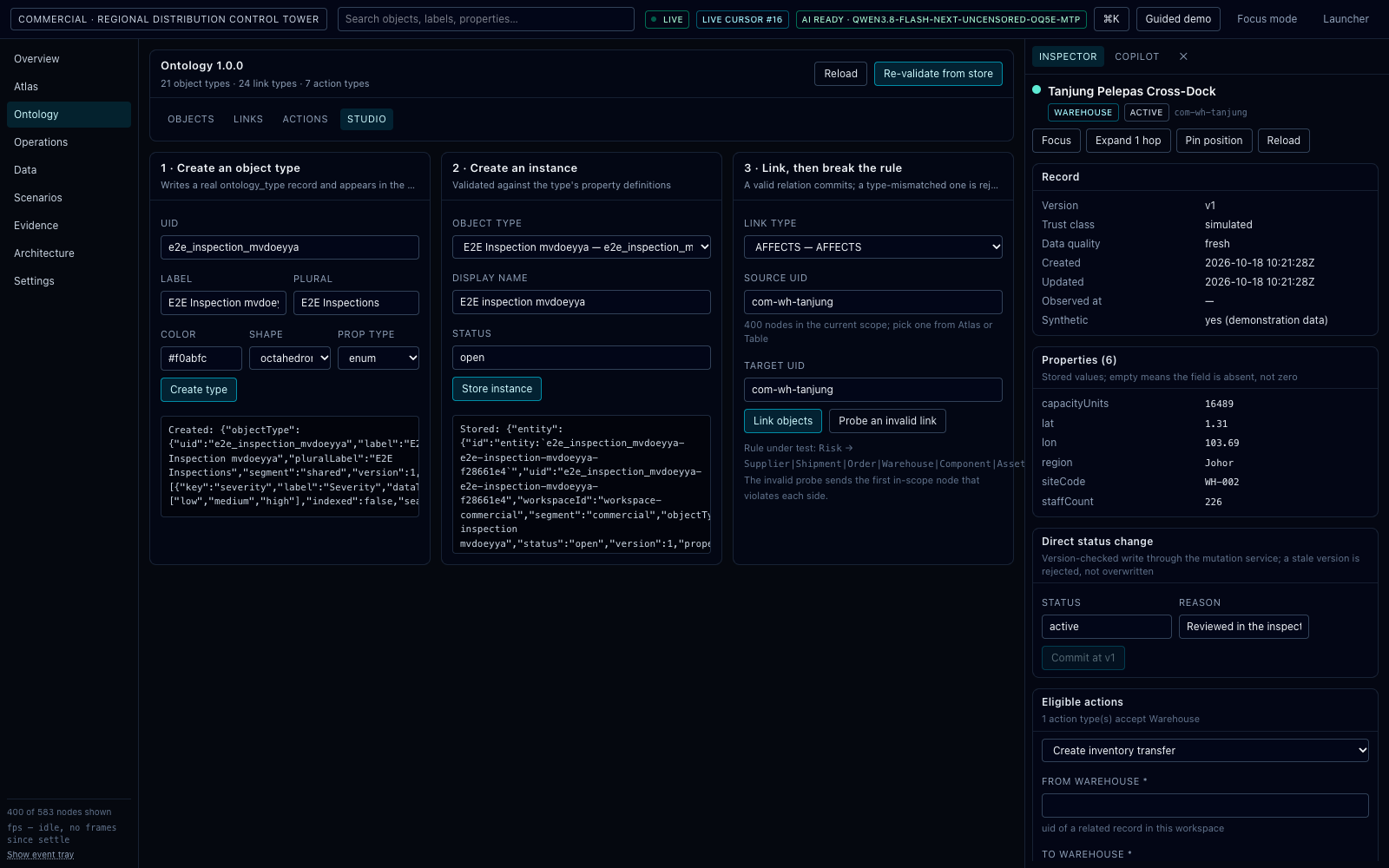
Task: Click Probe an invalid link
Action: (887, 421)
